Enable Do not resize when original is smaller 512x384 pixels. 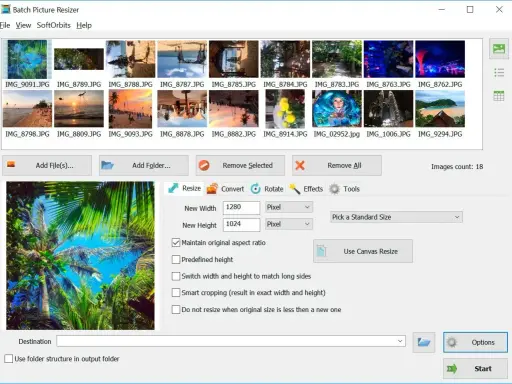tap(176, 309)
